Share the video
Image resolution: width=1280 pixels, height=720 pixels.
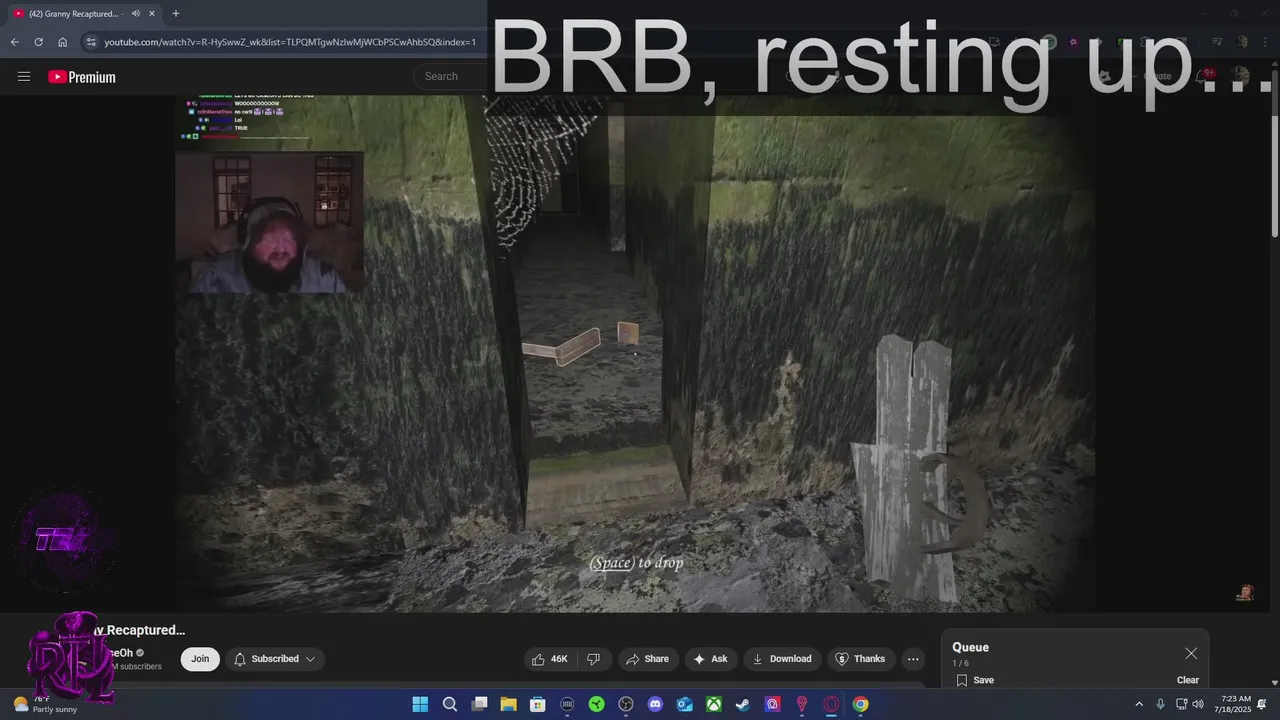[647, 659]
